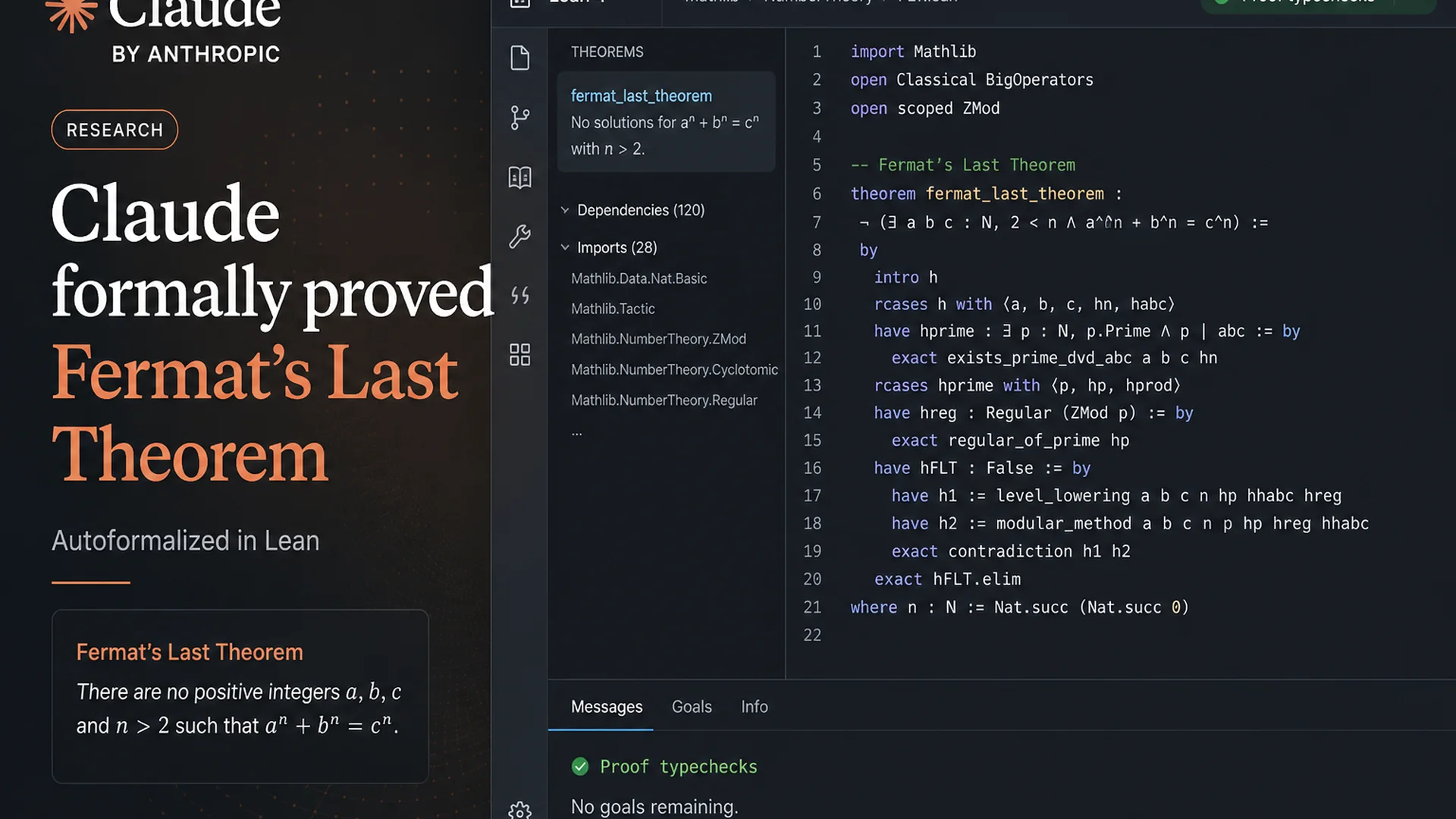
Task: Click line number 4 in the gutter
Action: (817, 137)
